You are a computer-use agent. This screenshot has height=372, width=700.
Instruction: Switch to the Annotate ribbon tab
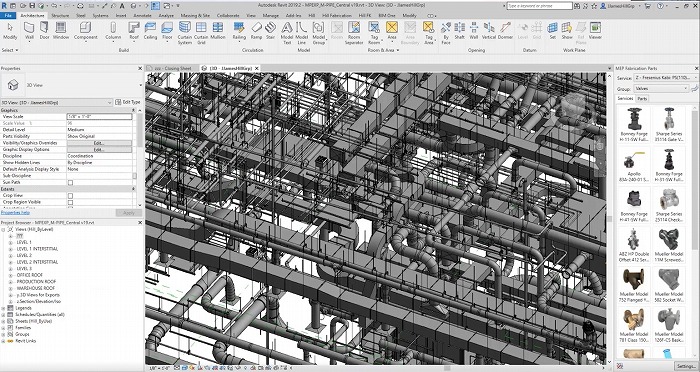(x=143, y=15)
